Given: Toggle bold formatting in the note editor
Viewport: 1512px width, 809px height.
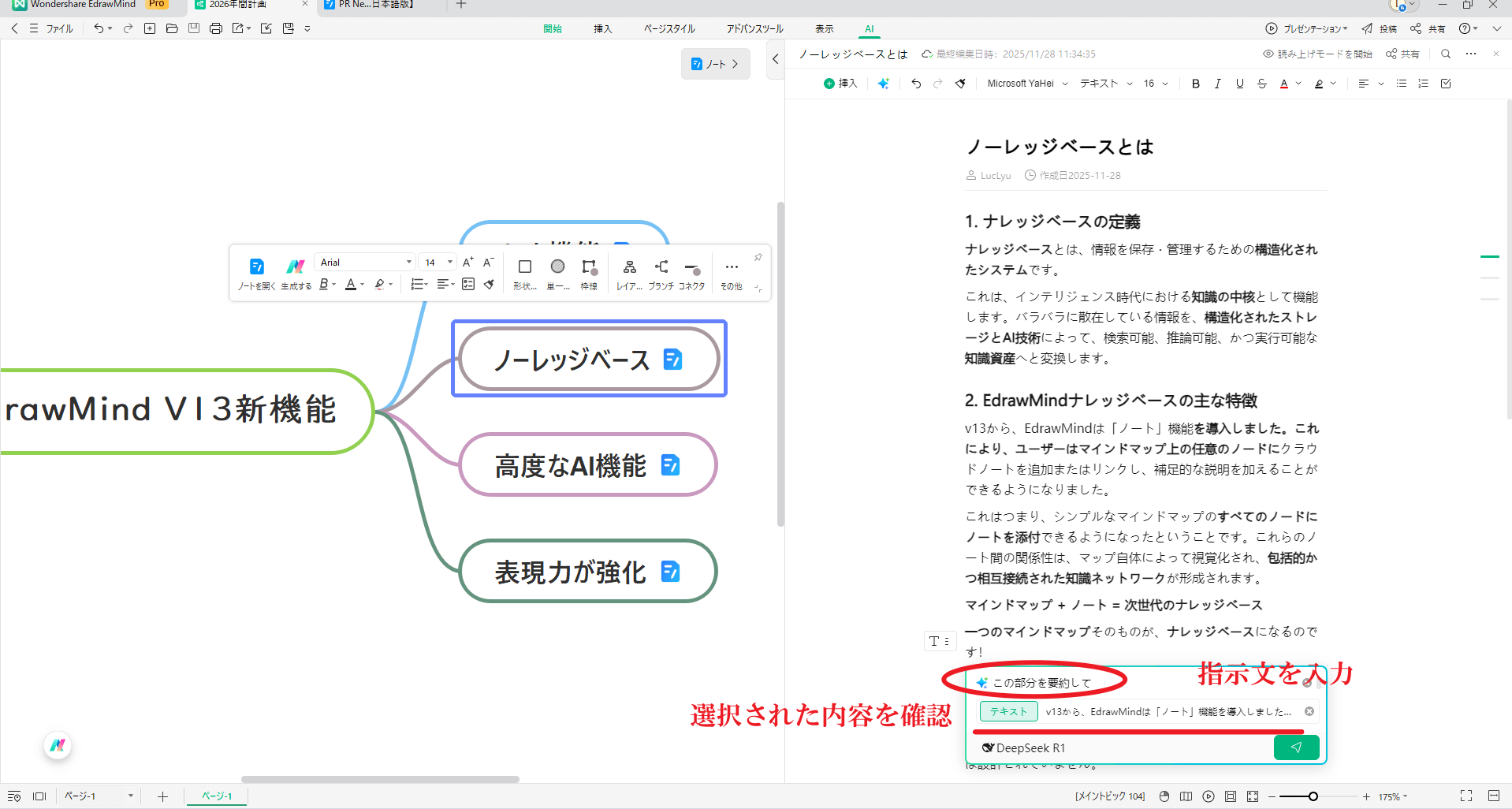Looking at the screenshot, I should click(x=1195, y=83).
